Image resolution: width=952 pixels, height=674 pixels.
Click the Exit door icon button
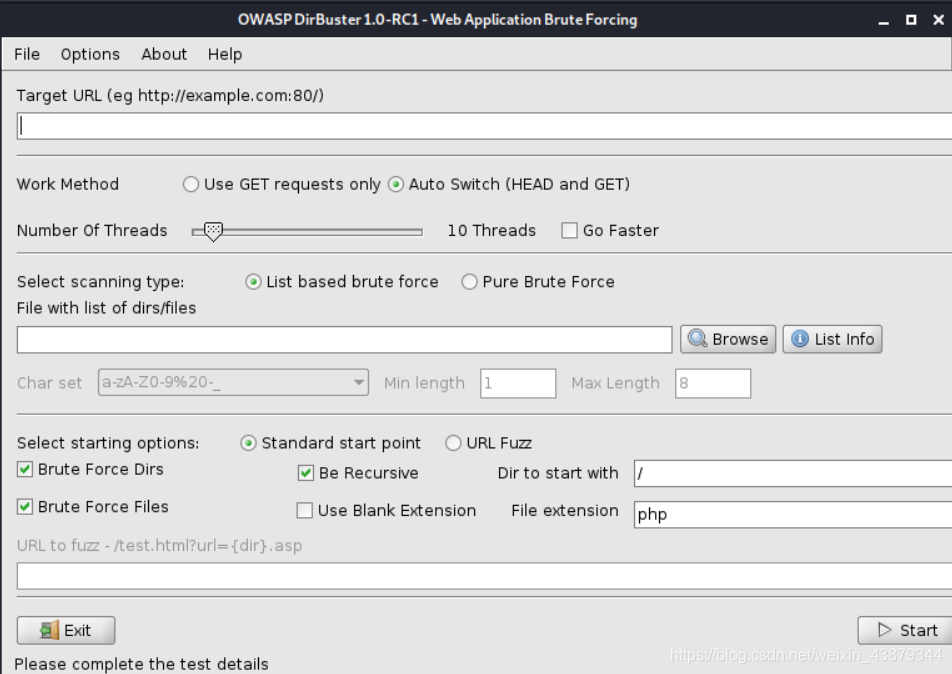click(x=66, y=630)
